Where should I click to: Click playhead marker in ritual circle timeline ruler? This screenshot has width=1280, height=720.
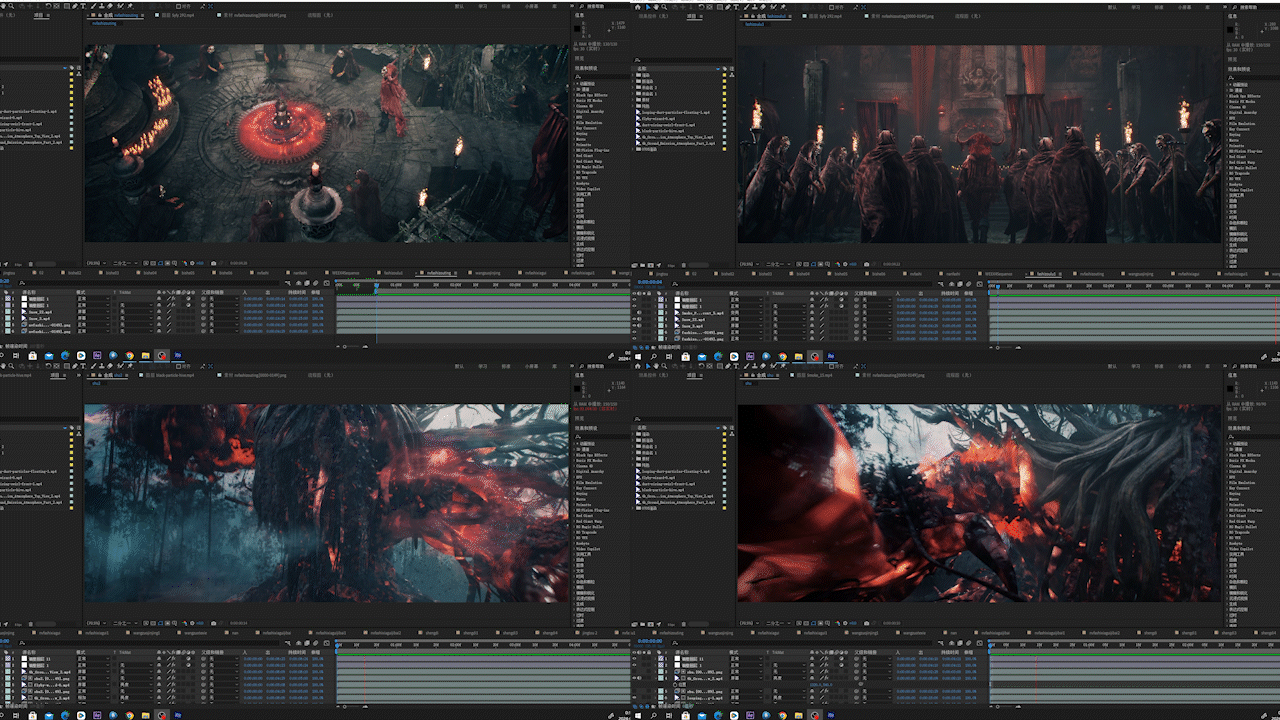pyautogui.click(x=376, y=285)
